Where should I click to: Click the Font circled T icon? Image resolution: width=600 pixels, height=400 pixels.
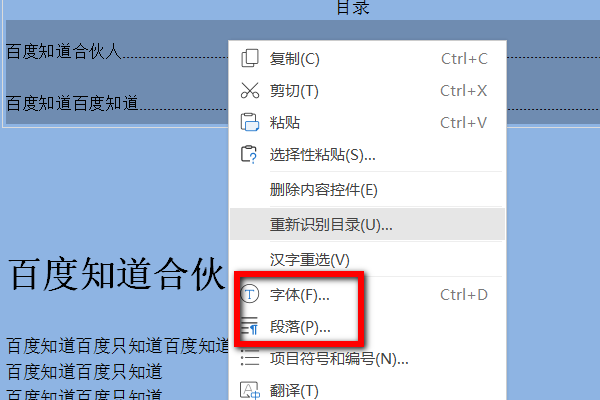(249, 294)
